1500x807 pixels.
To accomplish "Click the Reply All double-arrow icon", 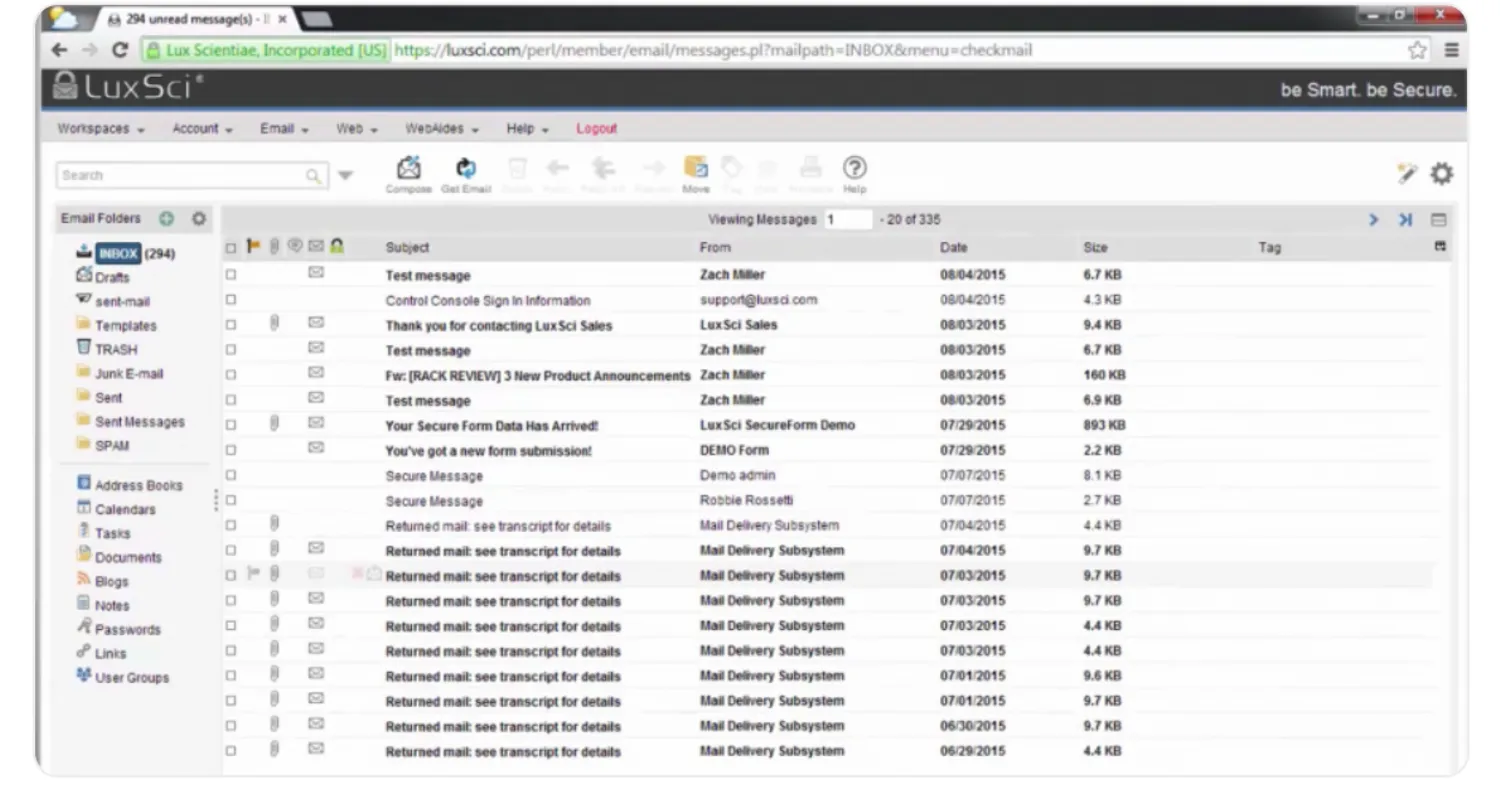I will click(604, 168).
